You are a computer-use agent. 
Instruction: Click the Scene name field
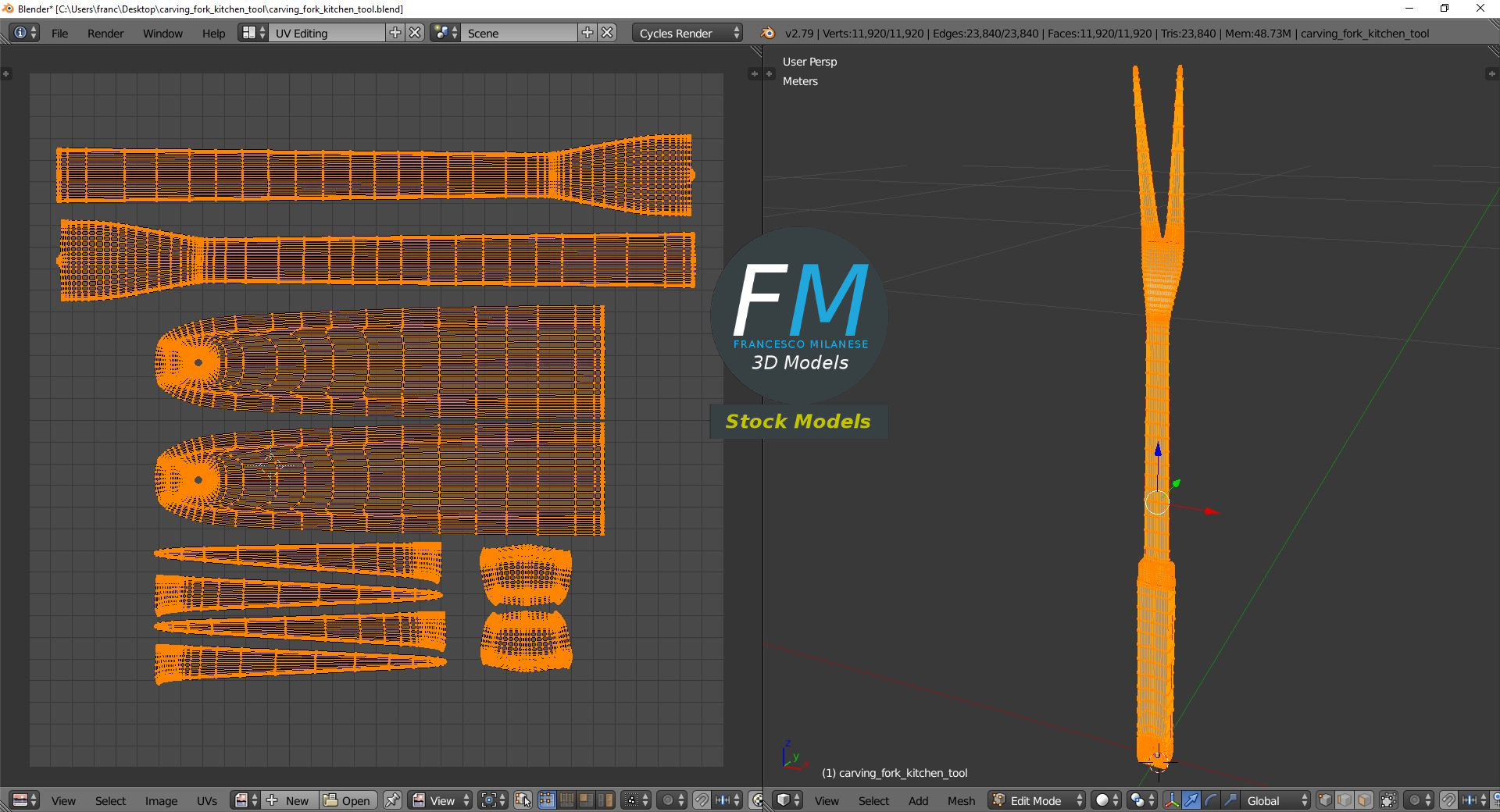click(520, 33)
